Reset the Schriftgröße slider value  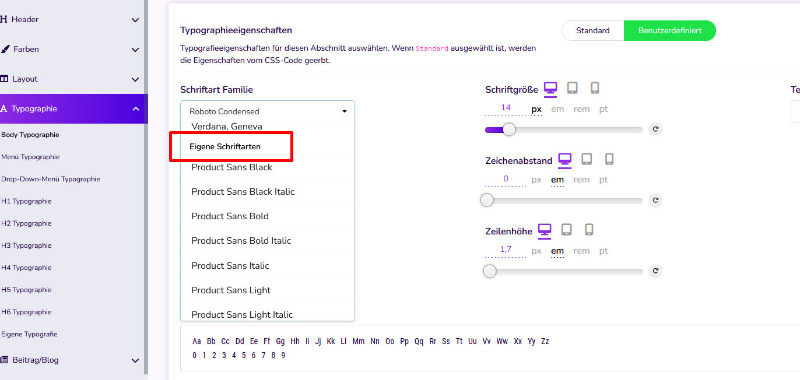(655, 130)
